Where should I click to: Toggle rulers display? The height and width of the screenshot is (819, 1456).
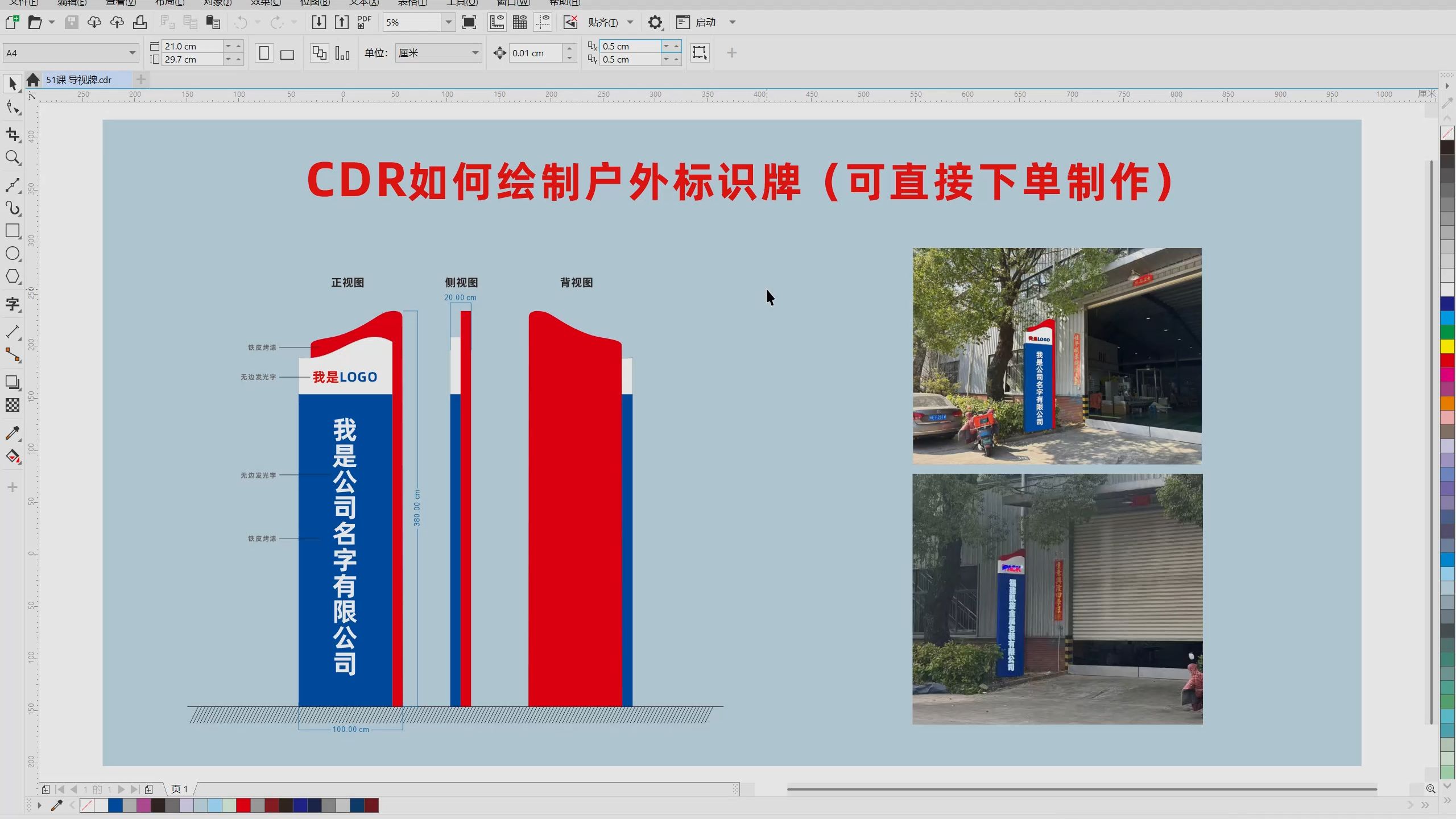(x=497, y=22)
